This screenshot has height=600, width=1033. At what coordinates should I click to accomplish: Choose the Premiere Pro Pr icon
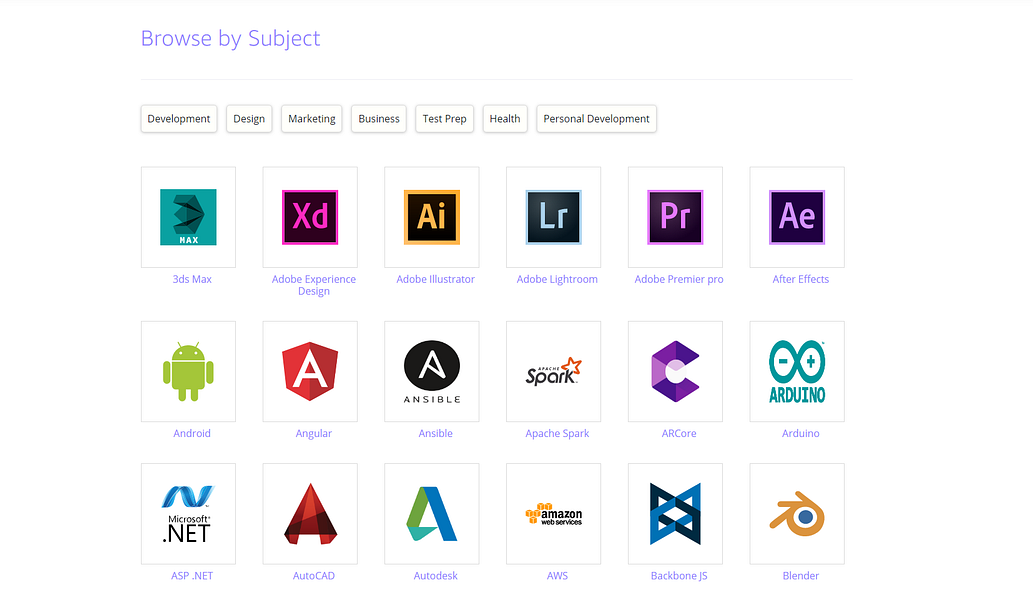[675, 217]
